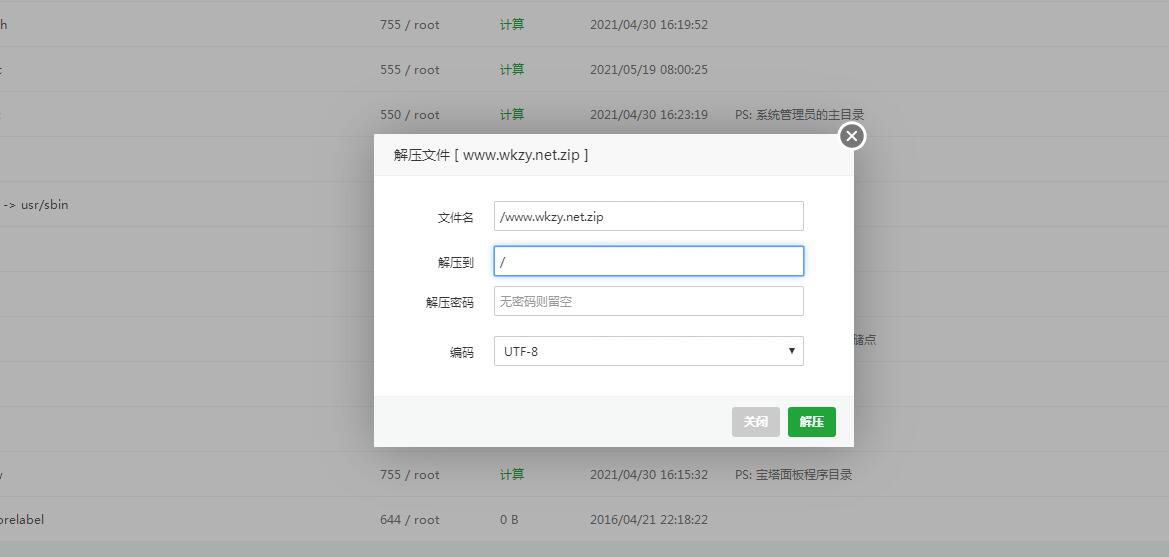Click 计算 in the 16:15:32 row
The image size is (1169, 557).
tap(512, 474)
